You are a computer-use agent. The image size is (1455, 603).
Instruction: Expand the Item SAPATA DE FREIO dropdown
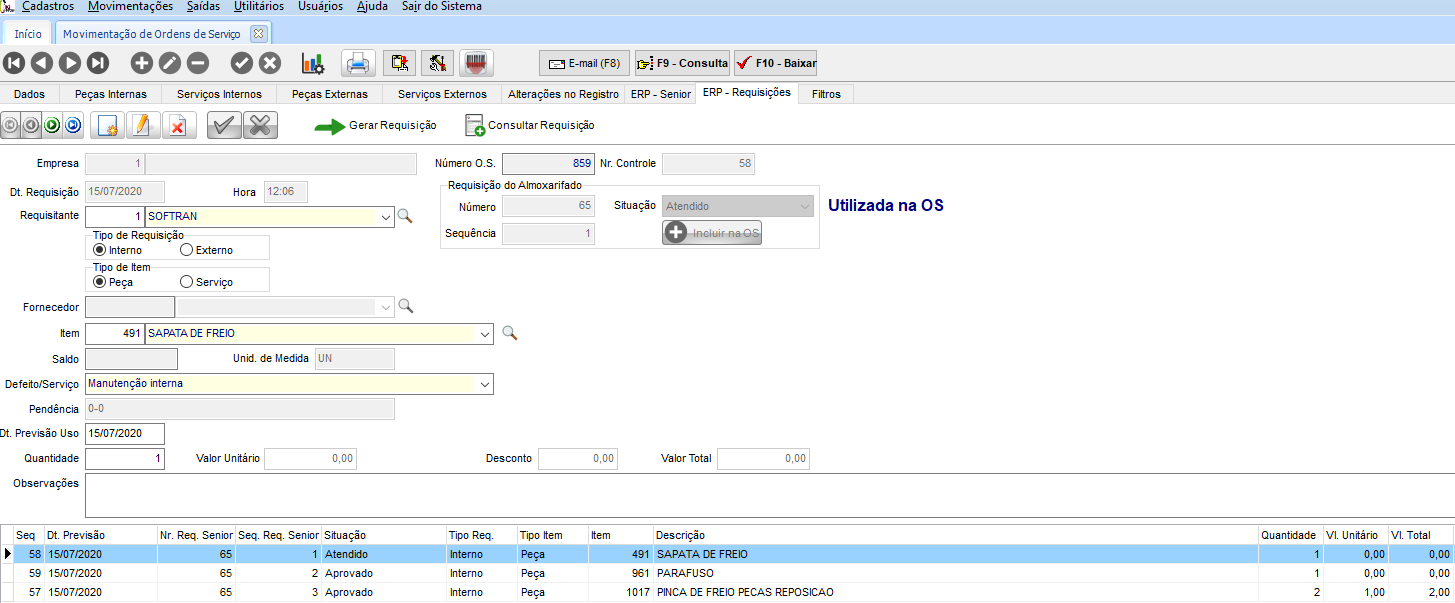tap(485, 333)
